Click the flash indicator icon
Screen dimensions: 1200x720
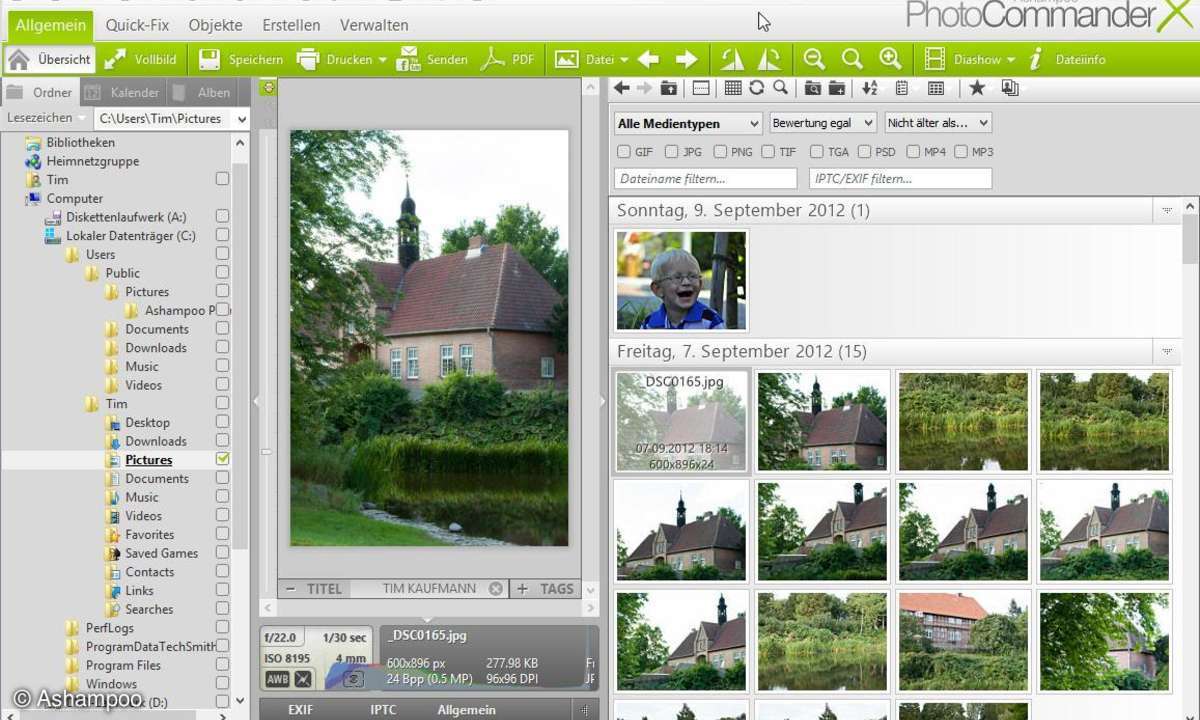click(x=303, y=679)
